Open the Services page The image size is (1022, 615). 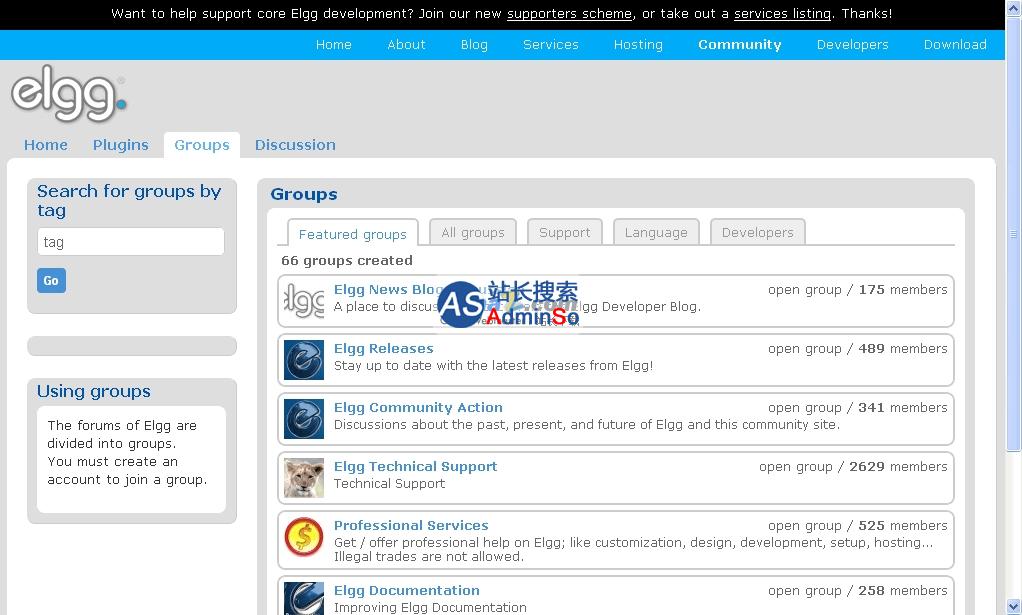[551, 44]
